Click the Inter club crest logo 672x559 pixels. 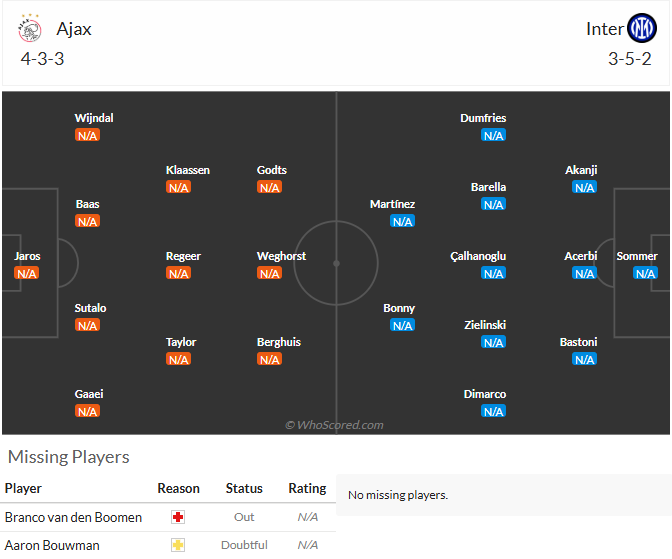642,28
